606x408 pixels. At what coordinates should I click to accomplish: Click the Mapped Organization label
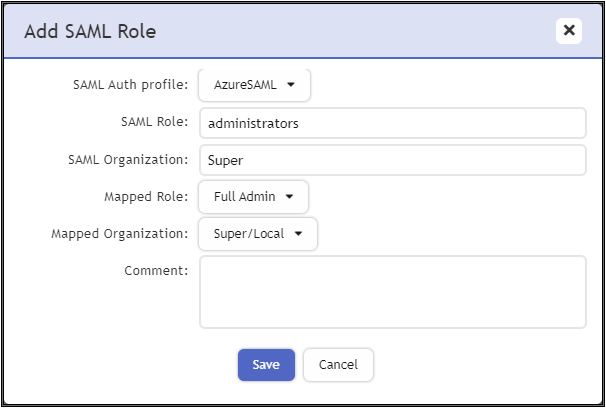coord(119,234)
